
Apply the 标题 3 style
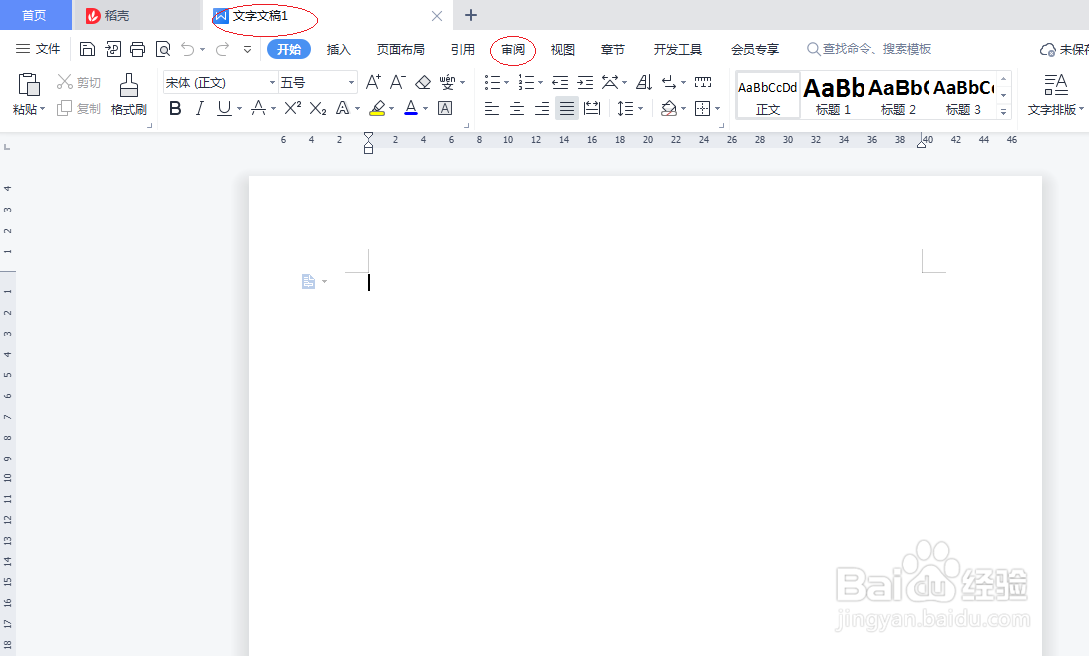pos(963,95)
